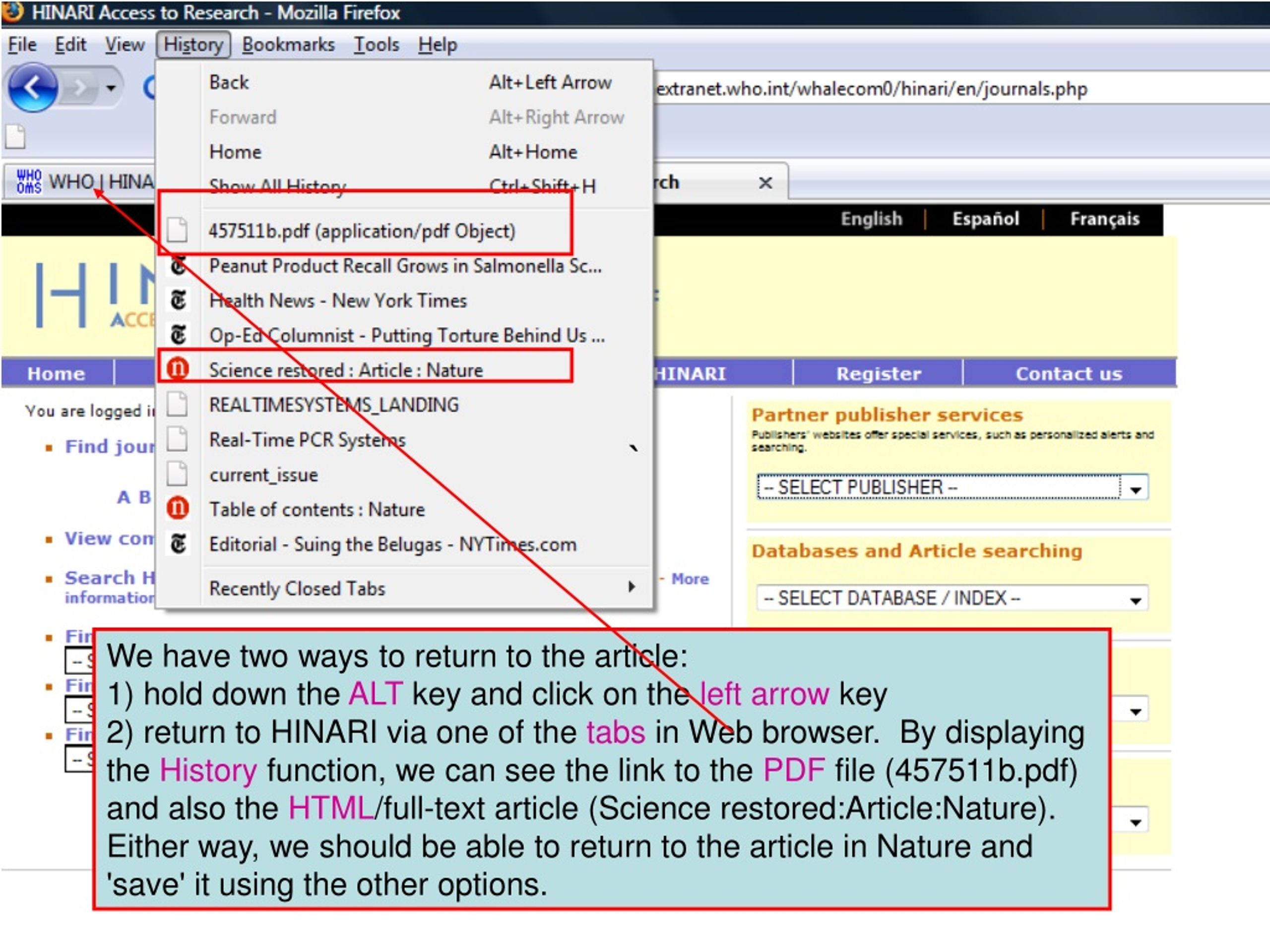Open Table of contents : Nature entry
1270x952 pixels.
tap(404, 509)
